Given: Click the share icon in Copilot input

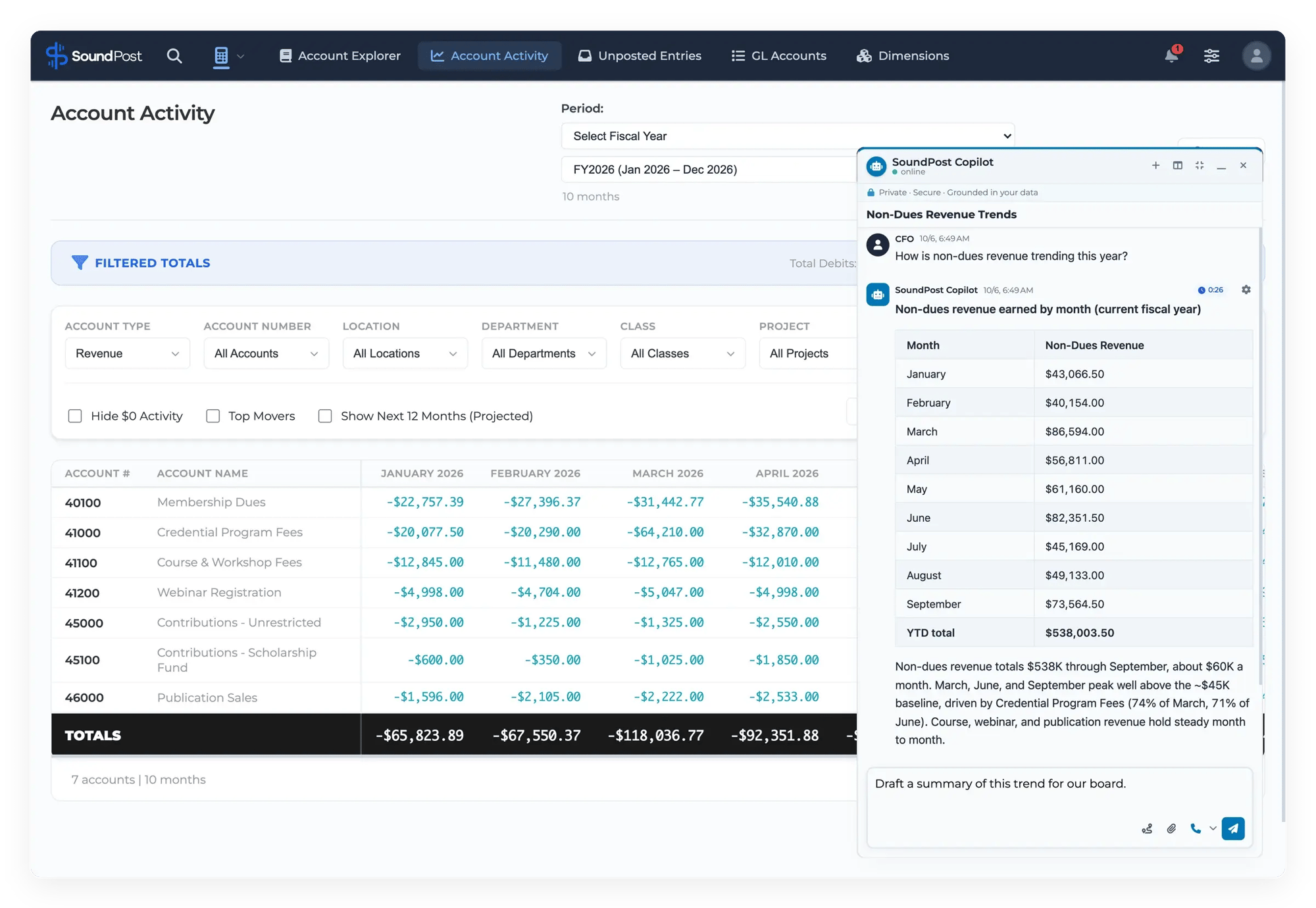Looking at the screenshot, I should 1147,828.
